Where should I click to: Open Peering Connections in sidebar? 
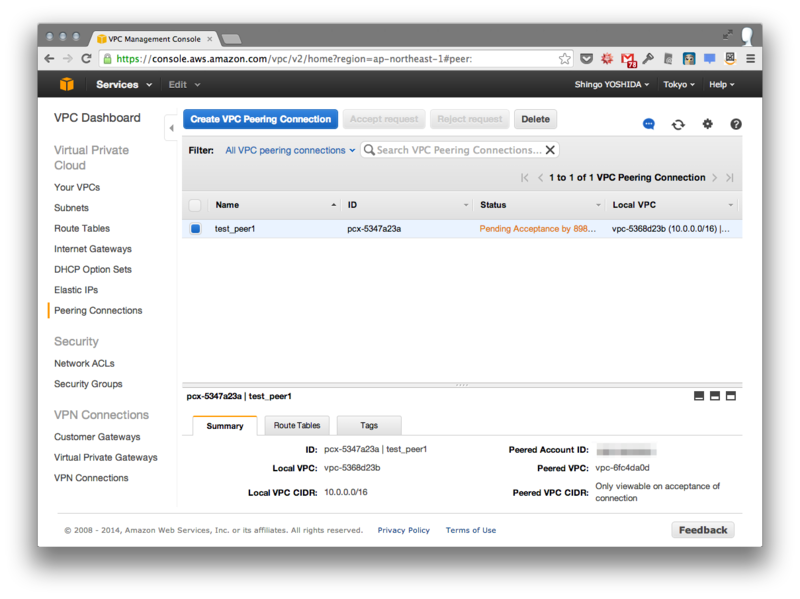pos(98,310)
